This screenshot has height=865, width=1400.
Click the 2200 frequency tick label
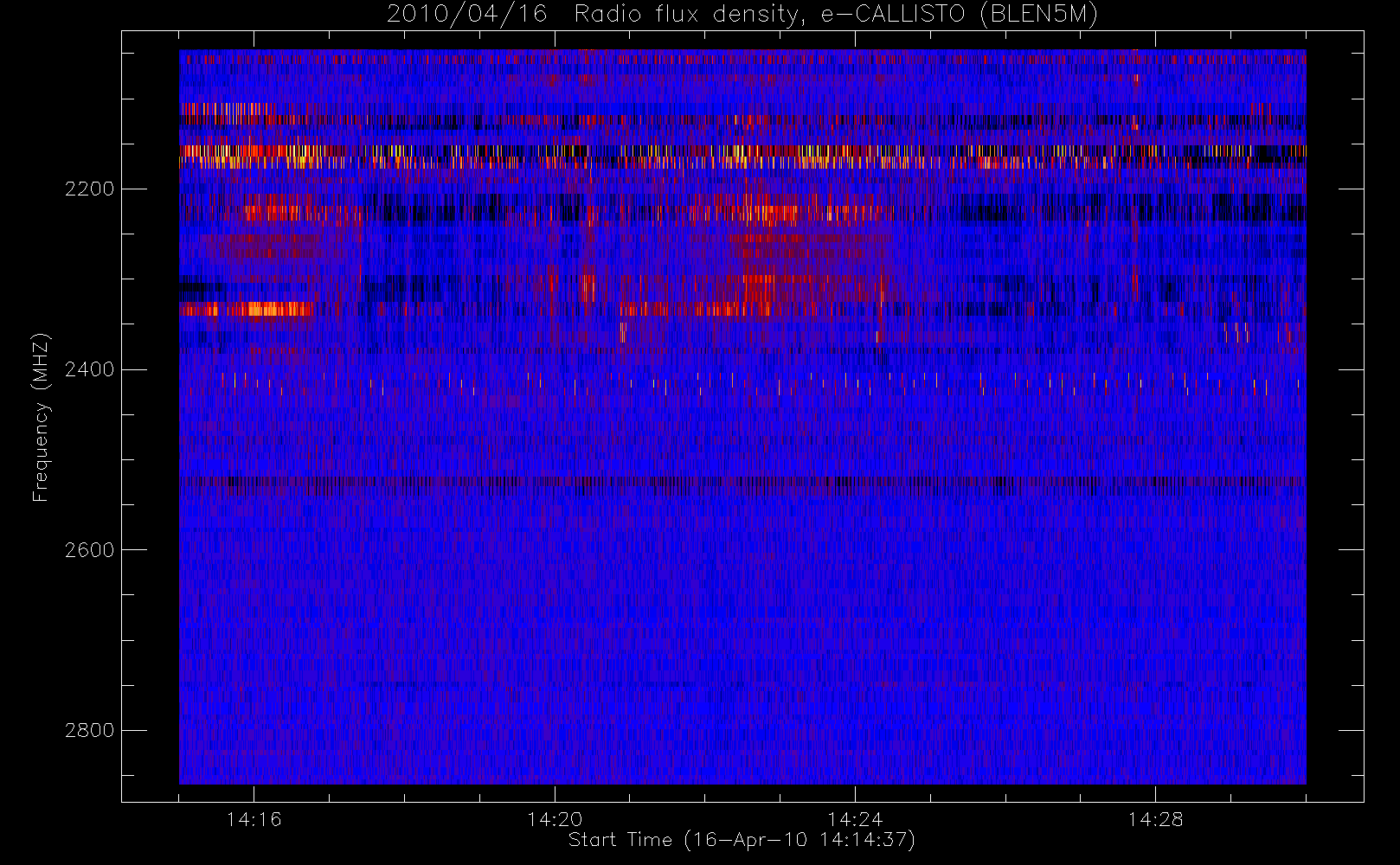click(89, 189)
